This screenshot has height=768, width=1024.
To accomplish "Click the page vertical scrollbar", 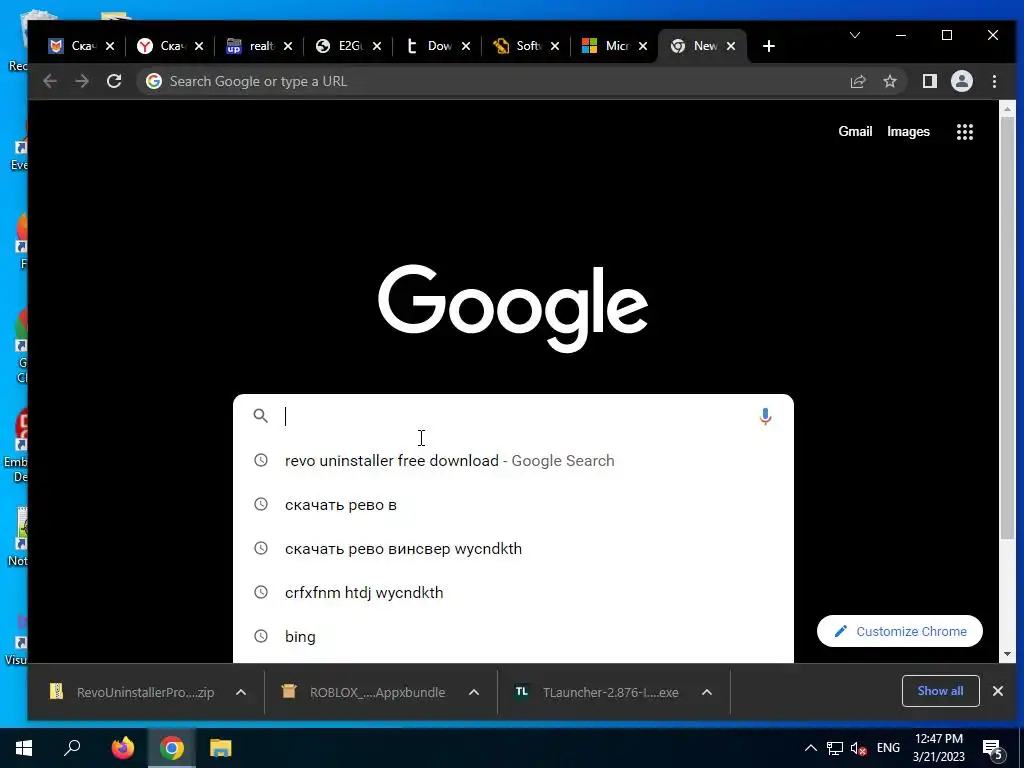I will (x=1007, y=327).
